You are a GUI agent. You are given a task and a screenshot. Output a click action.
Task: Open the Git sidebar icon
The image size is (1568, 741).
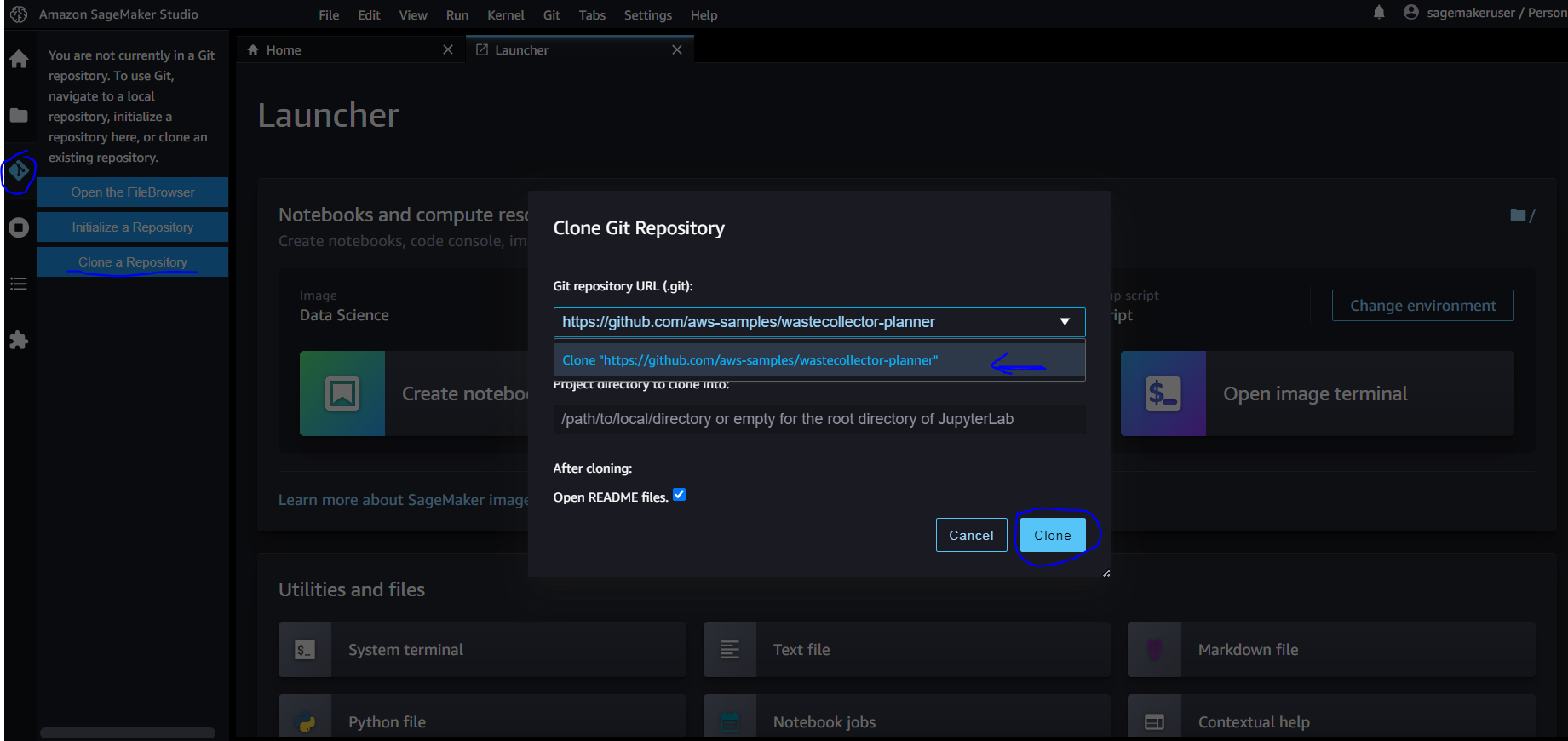(x=19, y=171)
